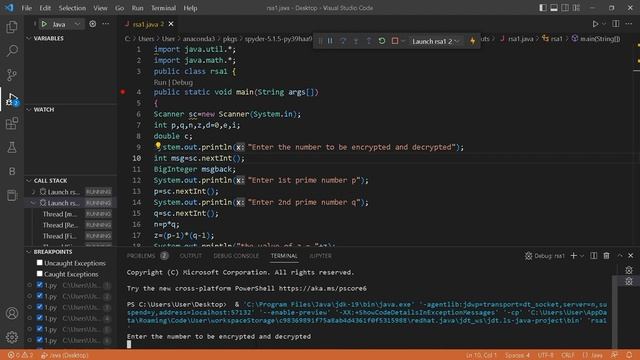This screenshot has width=640, height=360.
Task: Pause the debugger from debug toolbar
Action: point(330,41)
